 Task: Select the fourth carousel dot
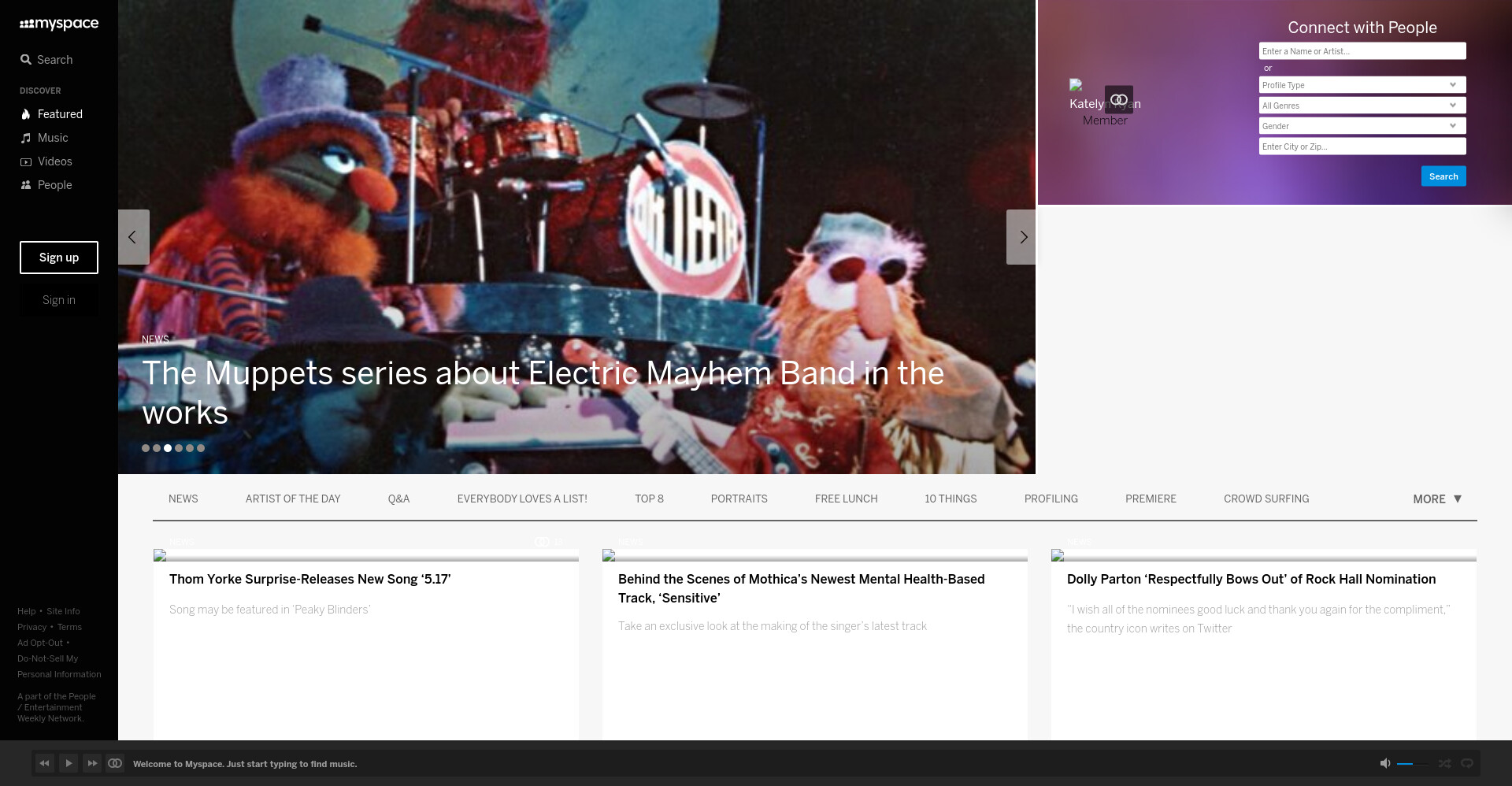(179, 448)
